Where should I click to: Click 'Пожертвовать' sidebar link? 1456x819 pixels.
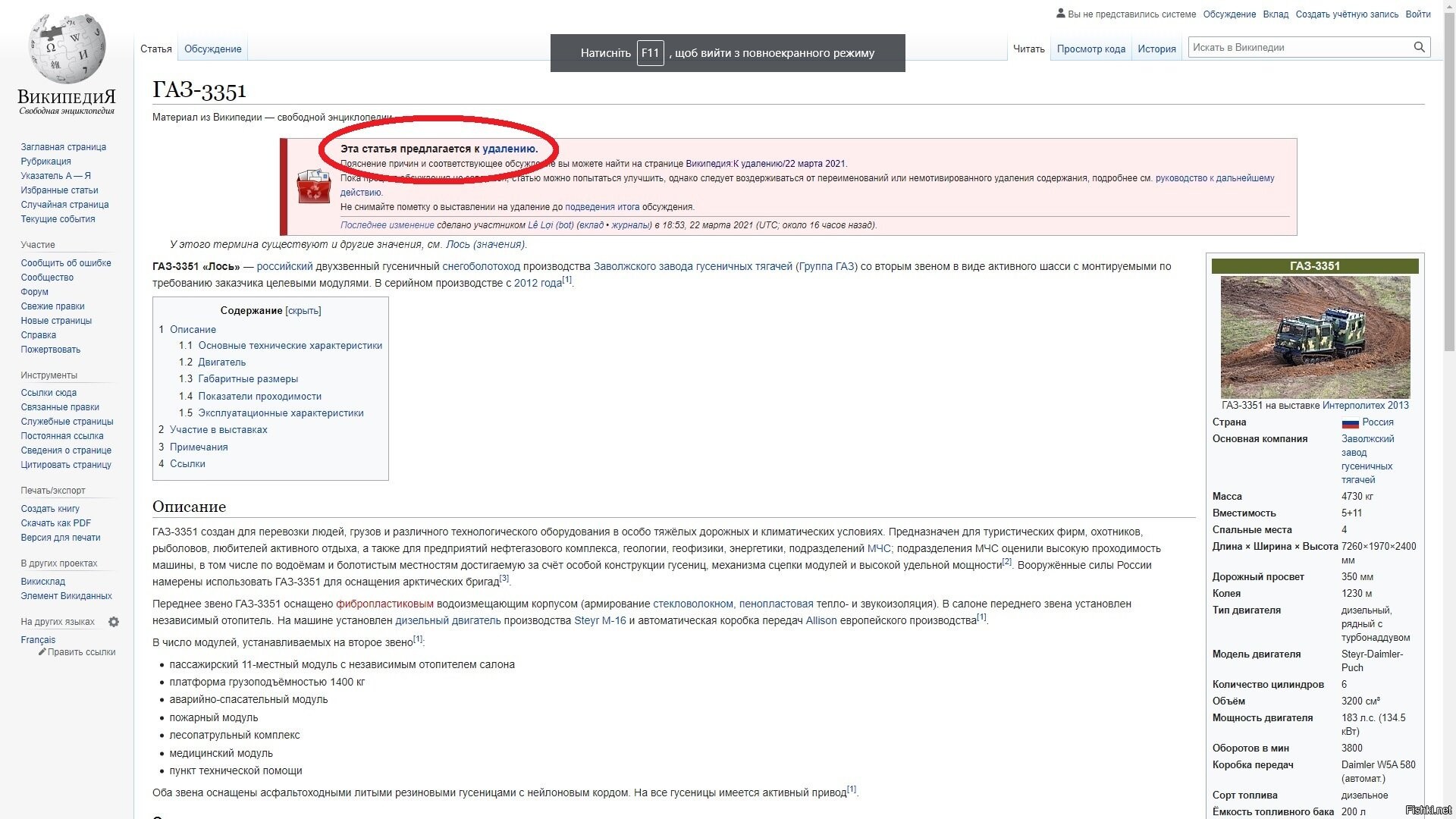pos(51,350)
